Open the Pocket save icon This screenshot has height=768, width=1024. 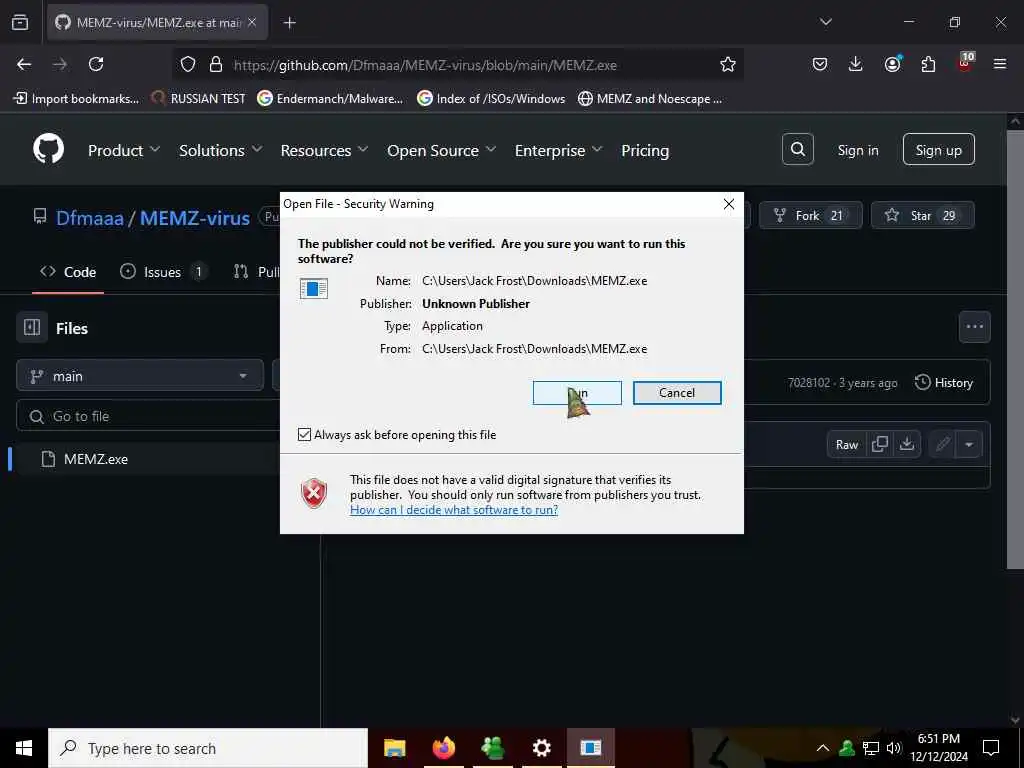(820, 64)
